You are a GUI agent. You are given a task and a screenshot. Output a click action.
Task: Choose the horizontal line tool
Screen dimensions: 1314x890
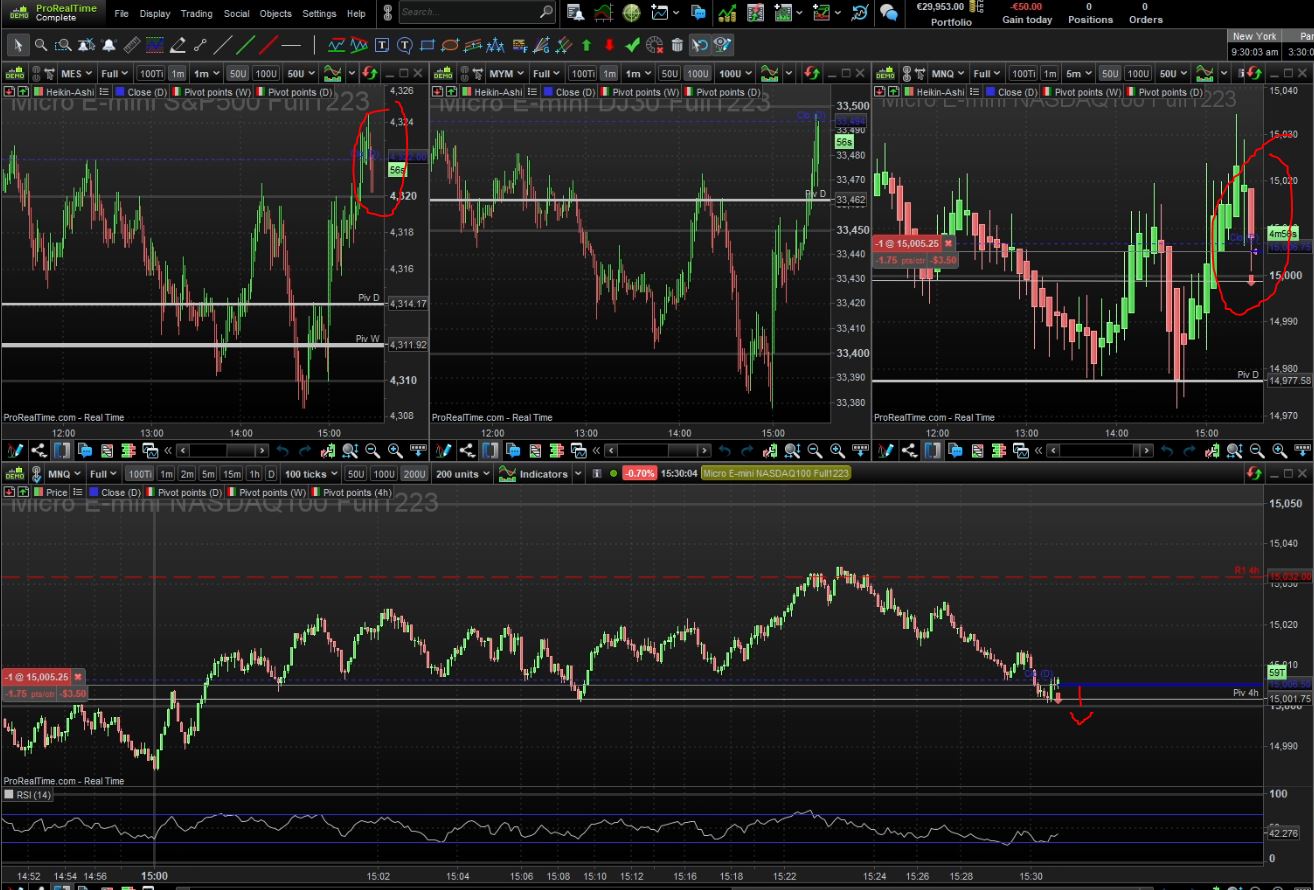291,45
